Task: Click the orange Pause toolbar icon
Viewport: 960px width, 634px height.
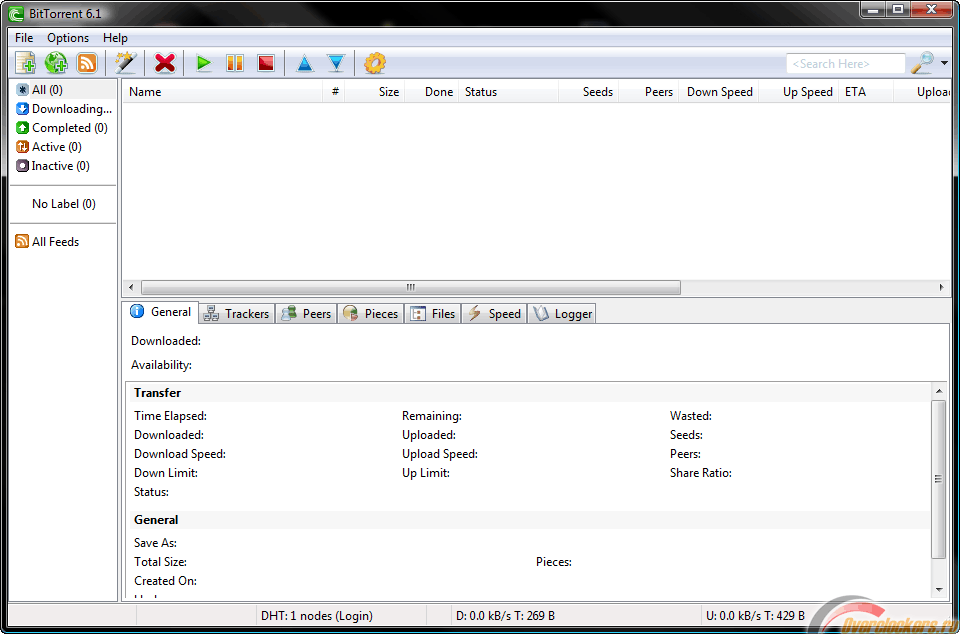Action: coord(235,63)
